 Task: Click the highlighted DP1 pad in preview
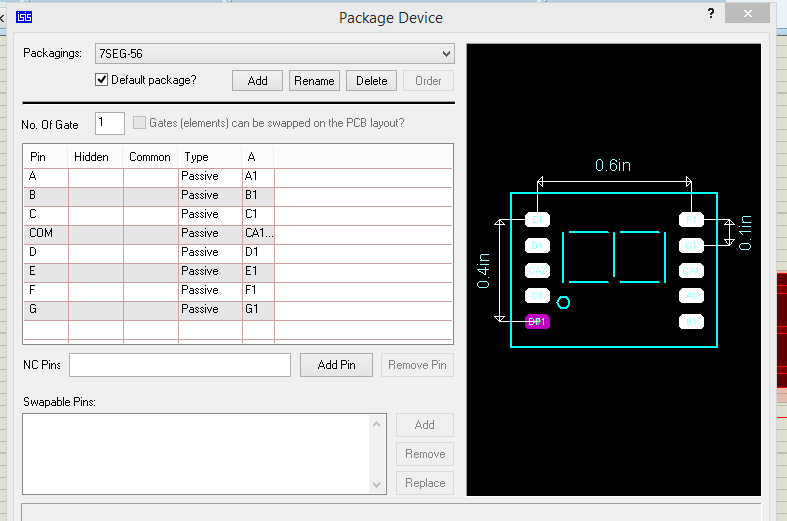point(537,321)
